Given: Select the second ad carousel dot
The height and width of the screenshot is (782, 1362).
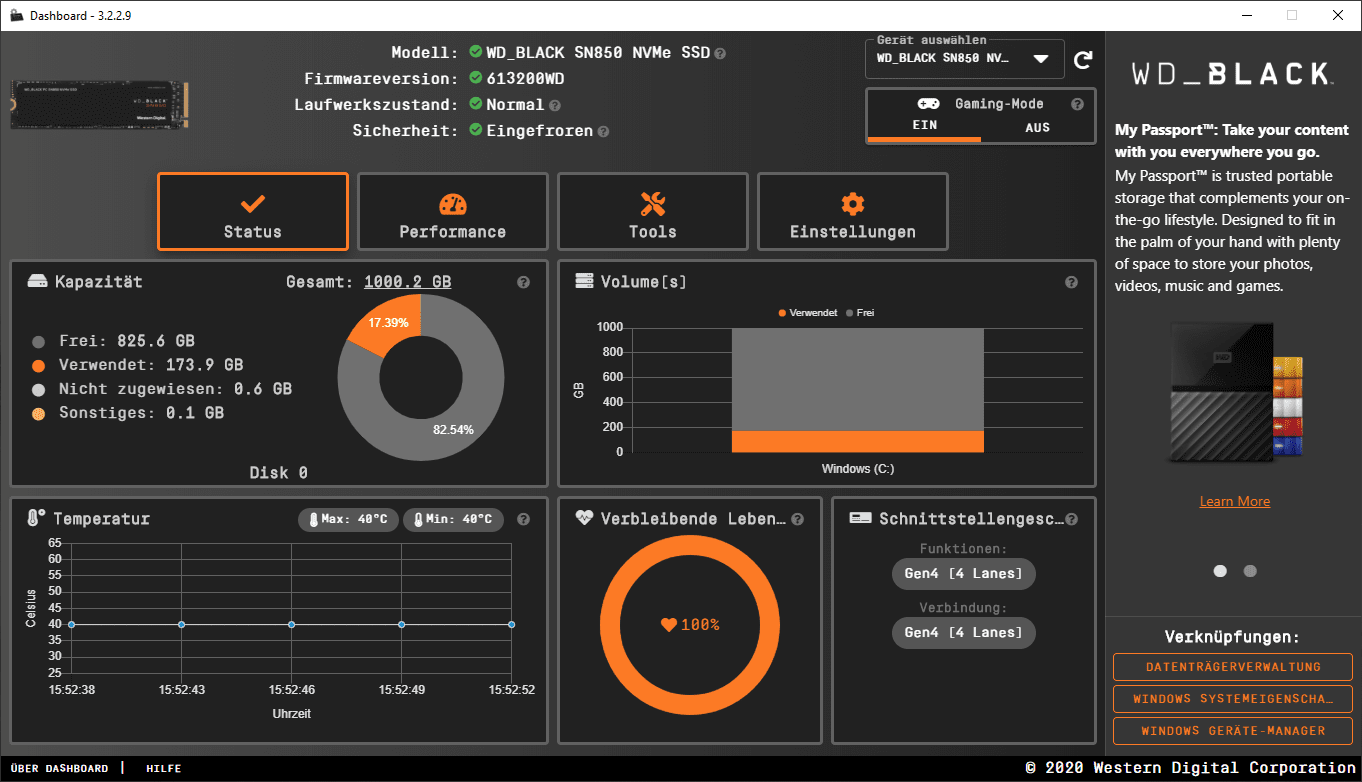Looking at the screenshot, I should (1250, 571).
